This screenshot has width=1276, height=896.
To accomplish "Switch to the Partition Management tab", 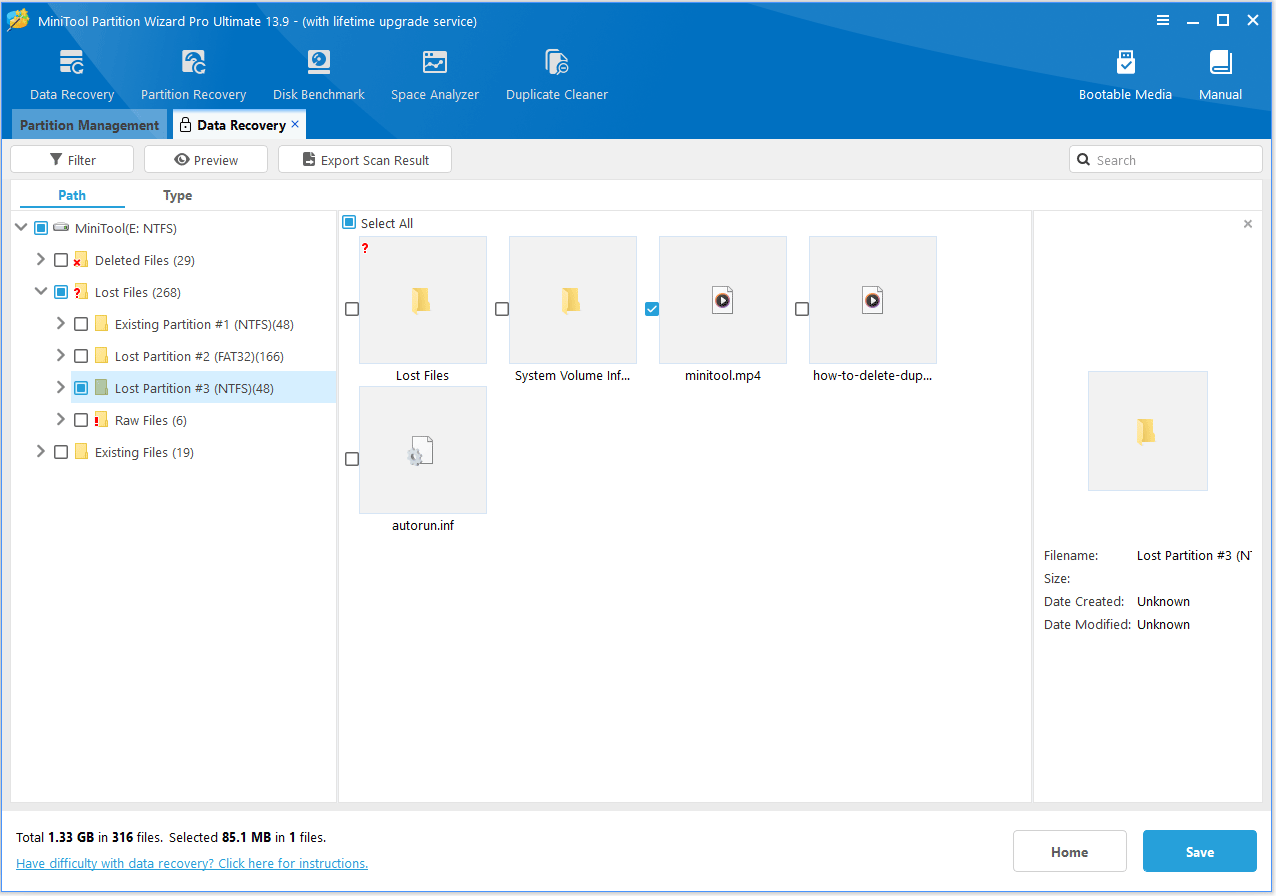I will (89, 125).
